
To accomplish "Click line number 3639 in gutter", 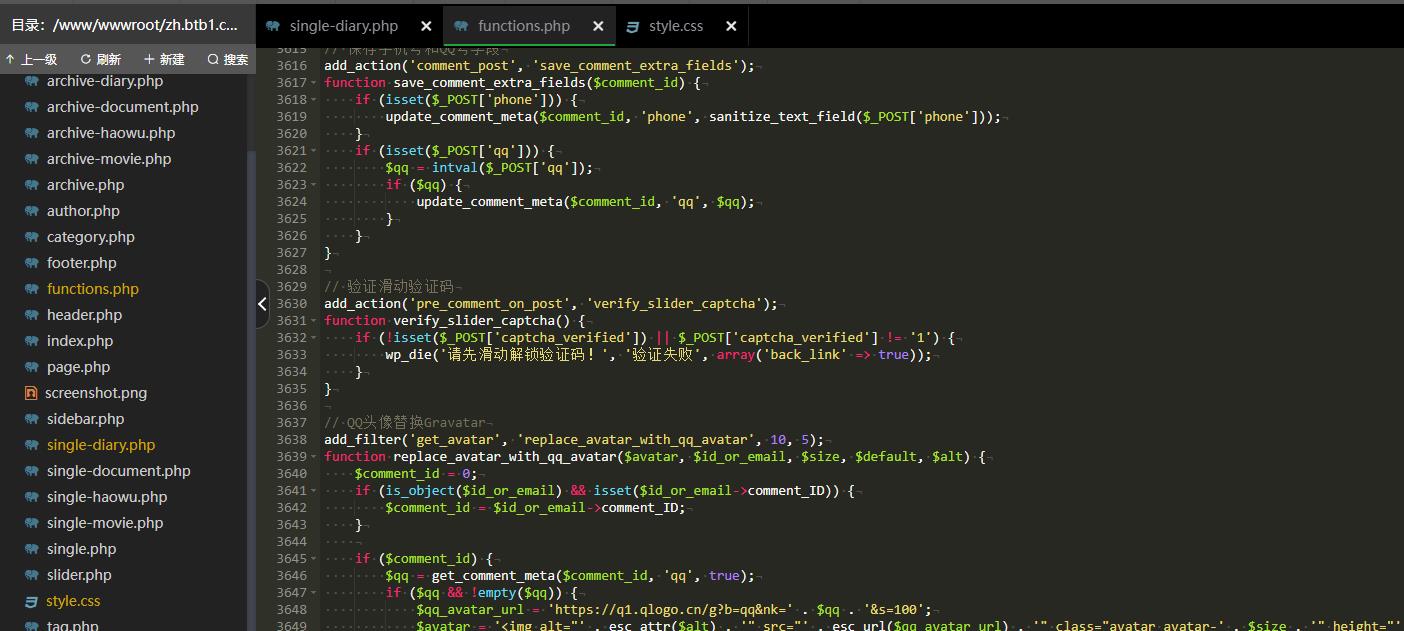I will click(x=291, y=456).
